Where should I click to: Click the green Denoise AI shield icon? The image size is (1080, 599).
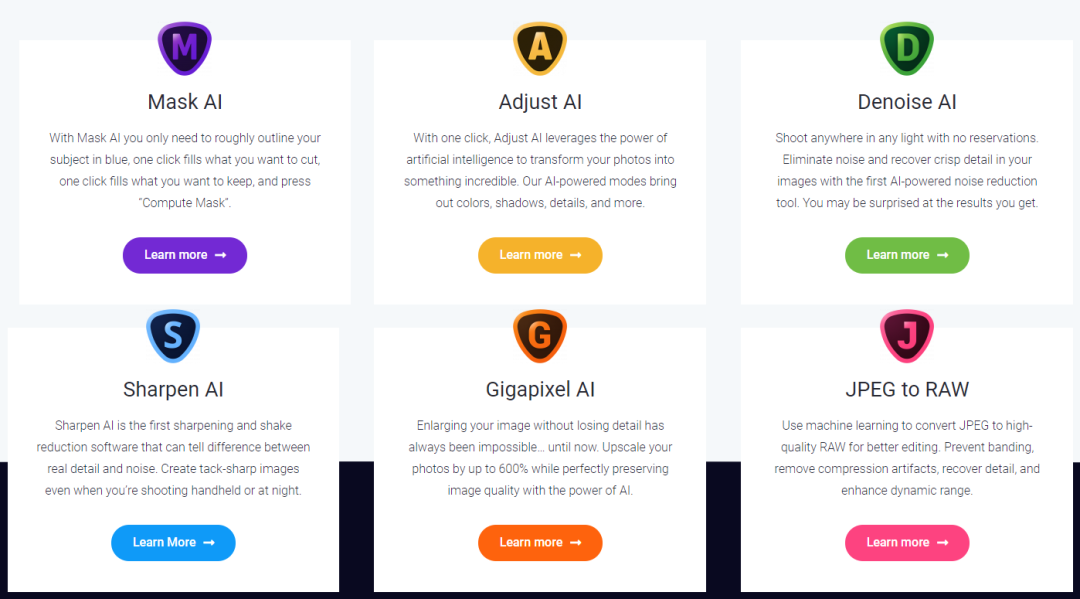pos(907,48)
